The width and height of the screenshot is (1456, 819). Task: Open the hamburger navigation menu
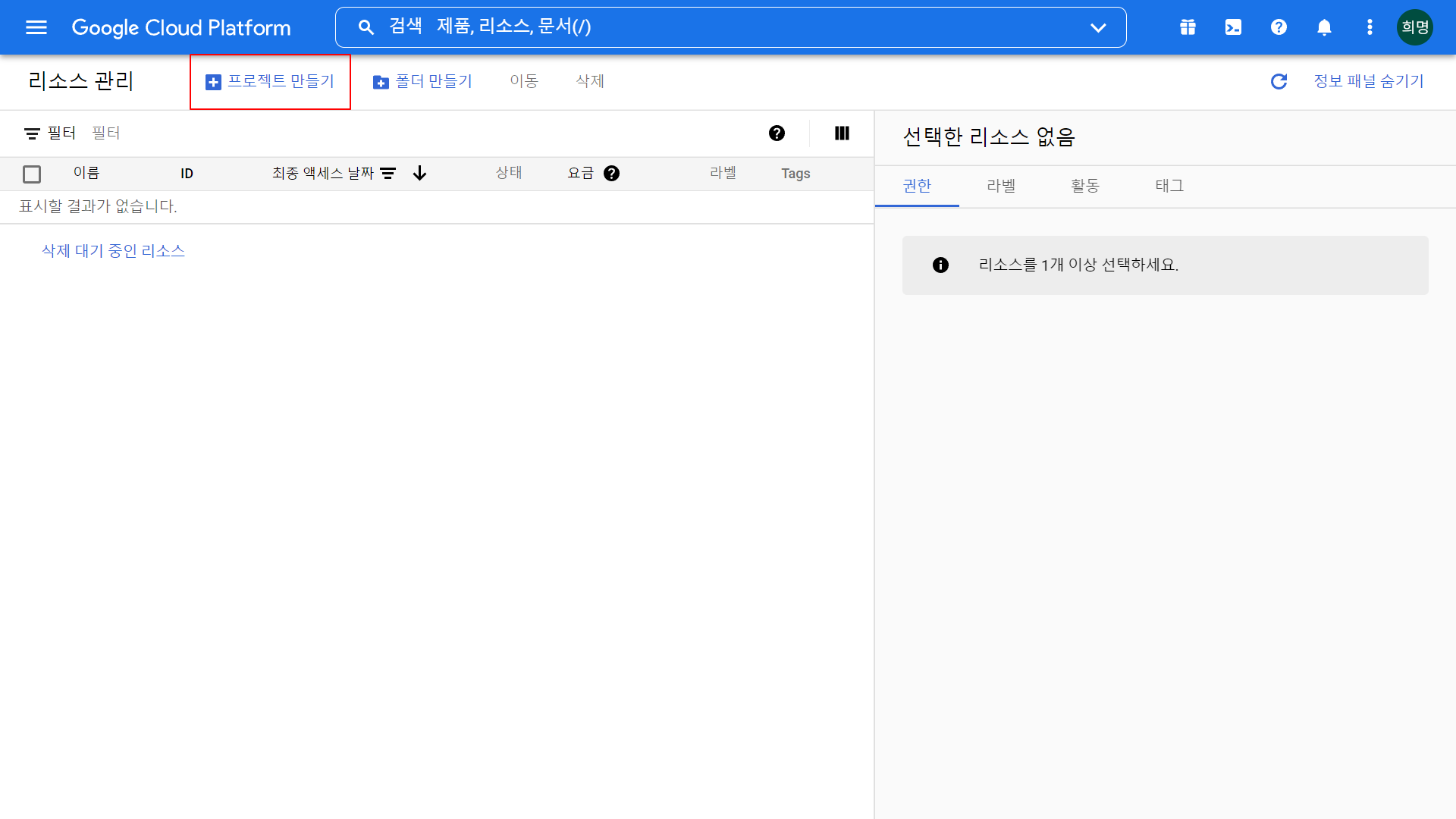pyautogui.click(x=36, y=27)
